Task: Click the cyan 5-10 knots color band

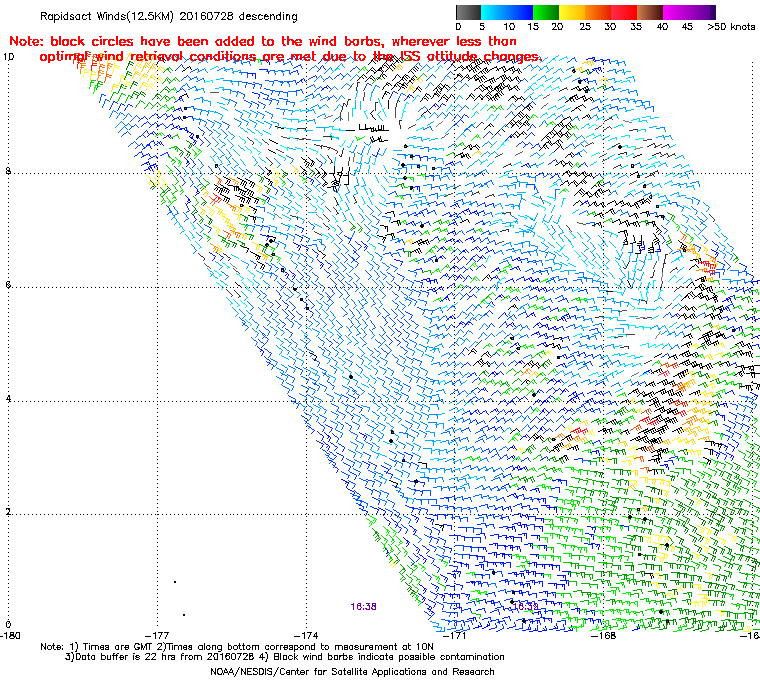Action: tap(494, 13)
